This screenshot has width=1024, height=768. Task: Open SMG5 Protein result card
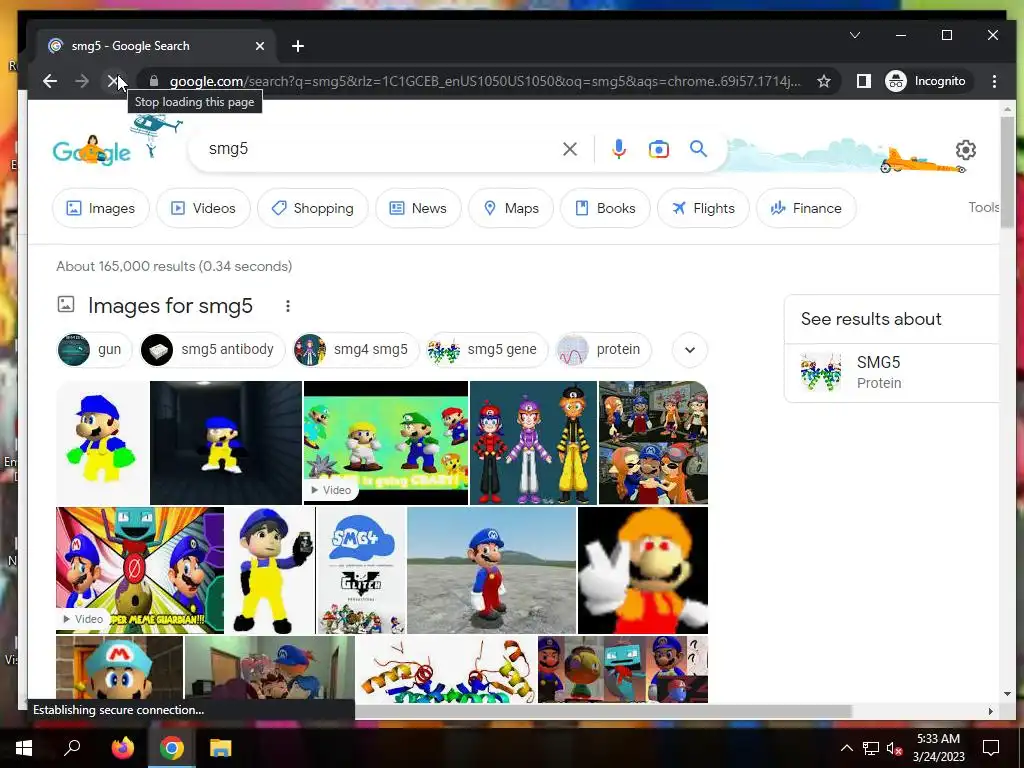892,372
